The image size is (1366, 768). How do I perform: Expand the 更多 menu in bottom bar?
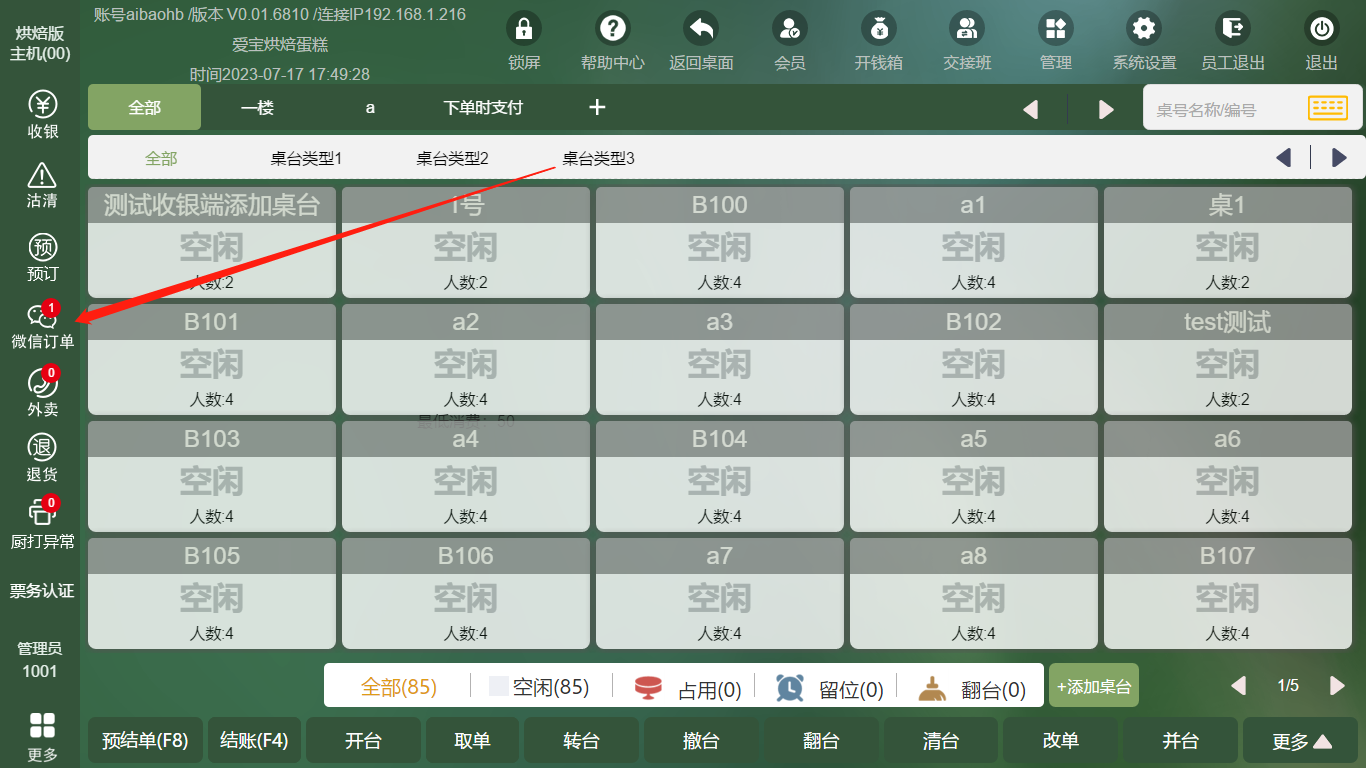tap(1301, 741)
